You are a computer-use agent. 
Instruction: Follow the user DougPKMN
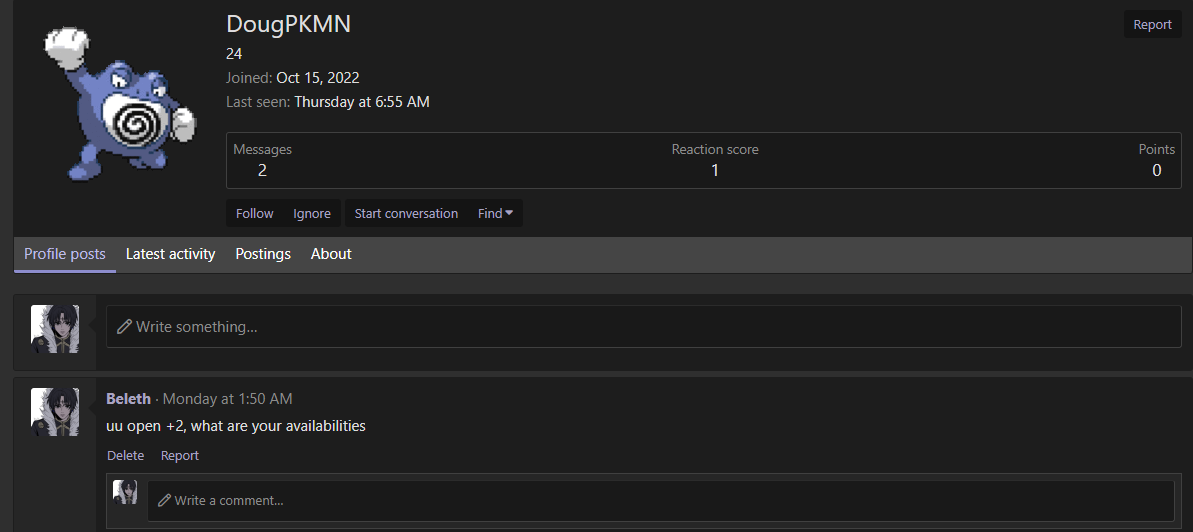tap(254, 213)
